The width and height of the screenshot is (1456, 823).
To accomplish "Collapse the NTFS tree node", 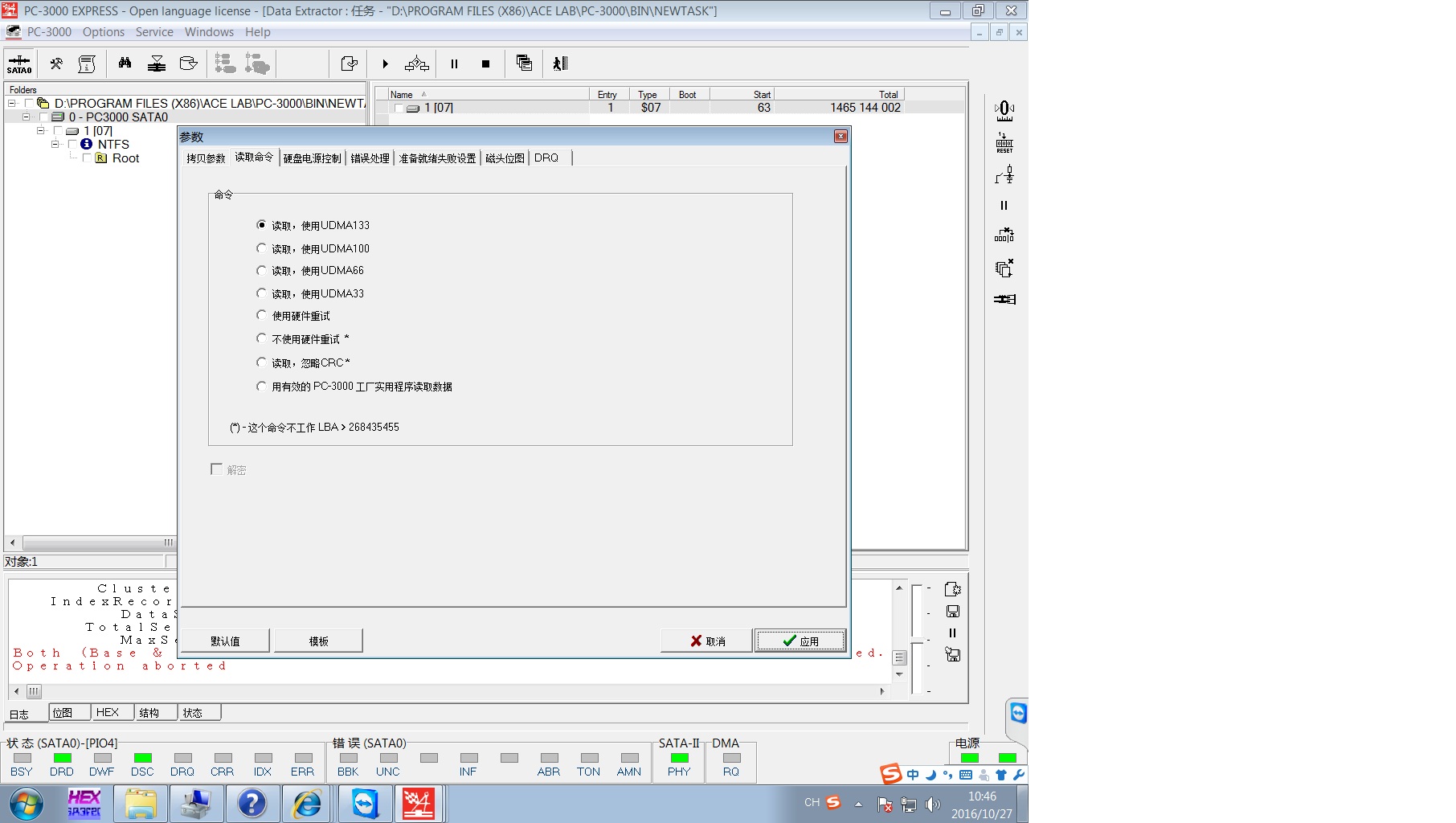I will [x=55, y=145].
